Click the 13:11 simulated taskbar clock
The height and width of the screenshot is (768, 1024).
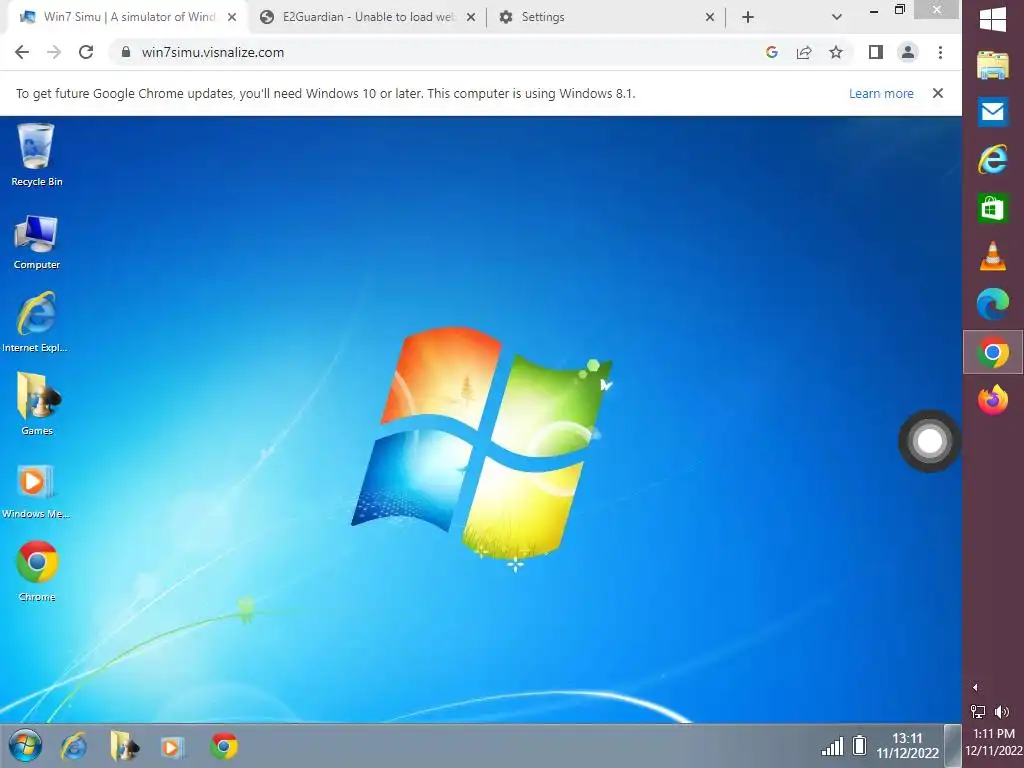pyautogui.click(x=907, y=746)
